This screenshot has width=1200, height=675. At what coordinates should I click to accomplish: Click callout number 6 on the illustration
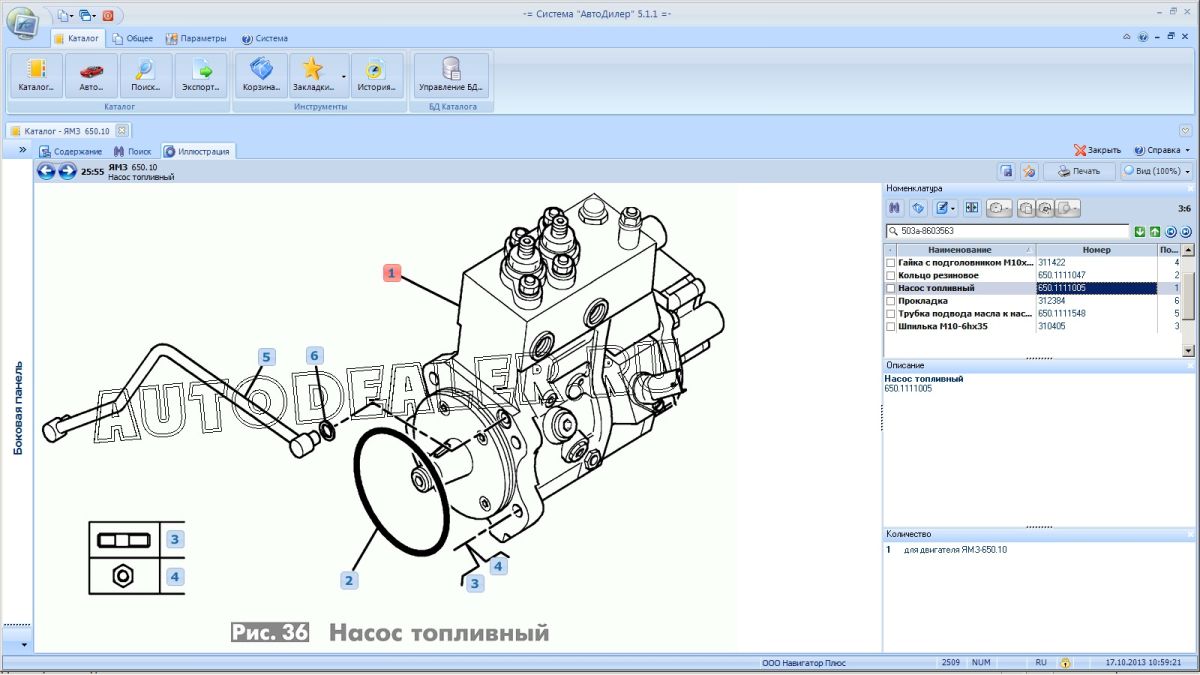(x=314, y=355)
